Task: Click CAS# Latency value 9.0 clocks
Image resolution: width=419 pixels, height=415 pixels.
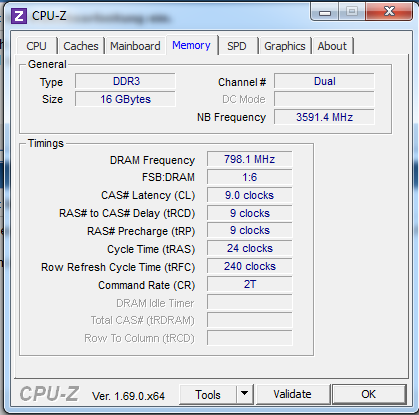Action: click(x=250, y=195)
